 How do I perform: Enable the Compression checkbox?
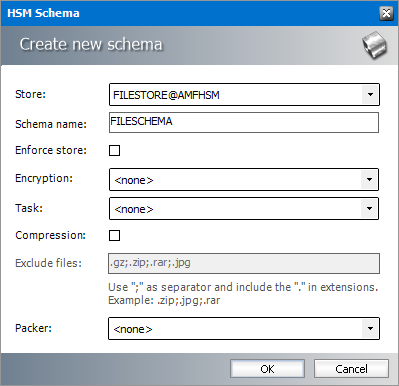pyautogui.click(x=114, y=235)
